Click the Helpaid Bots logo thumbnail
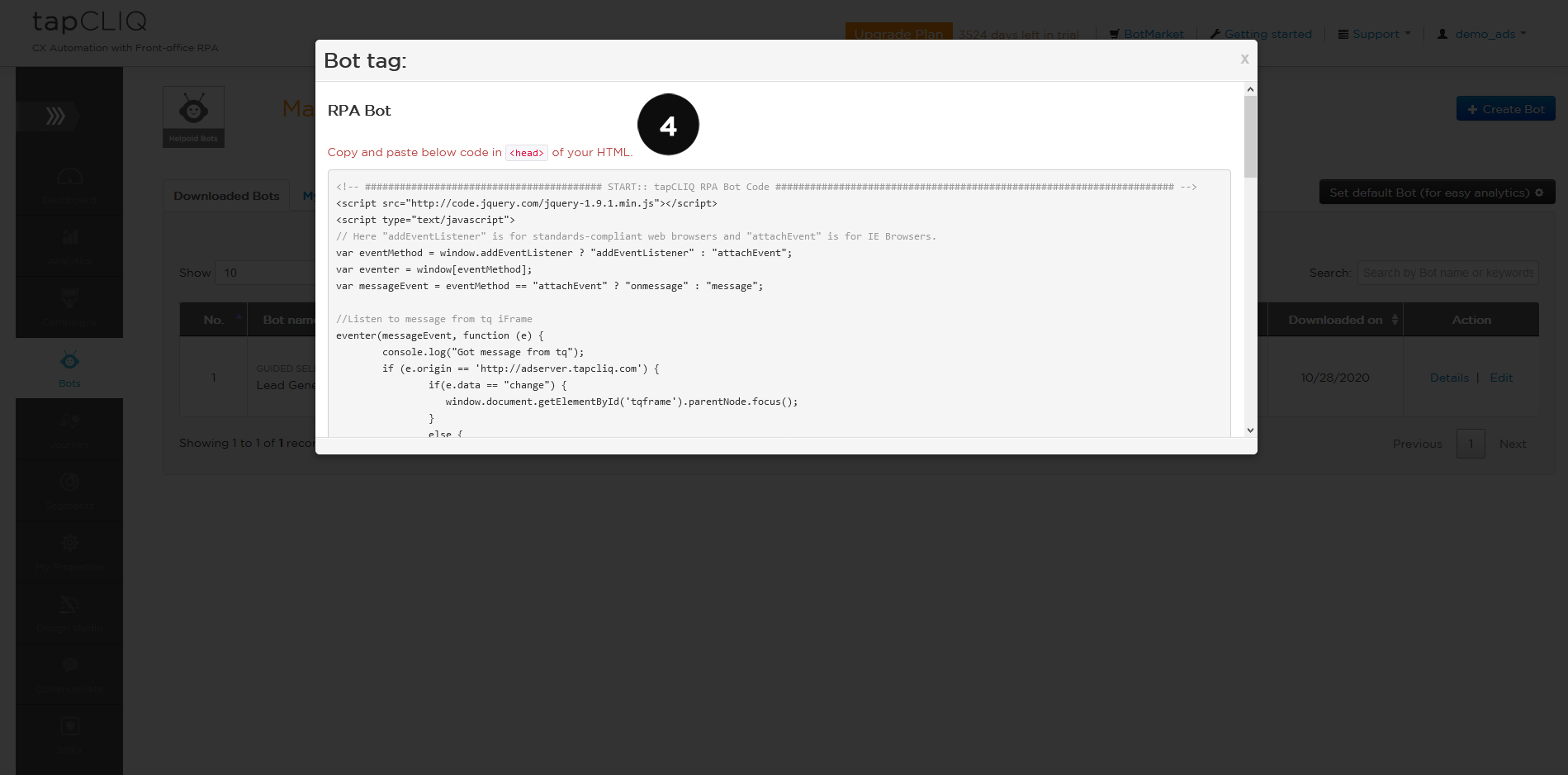1568x775 pixels. [193, 116]
